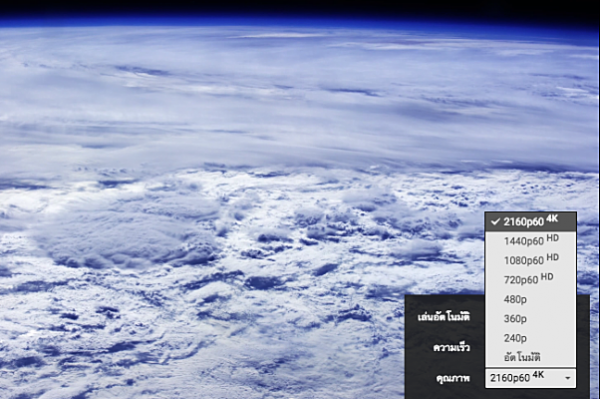Pick 720p60 HD resolution
This screenshot has width=600, height=399.
click(530, 280)
